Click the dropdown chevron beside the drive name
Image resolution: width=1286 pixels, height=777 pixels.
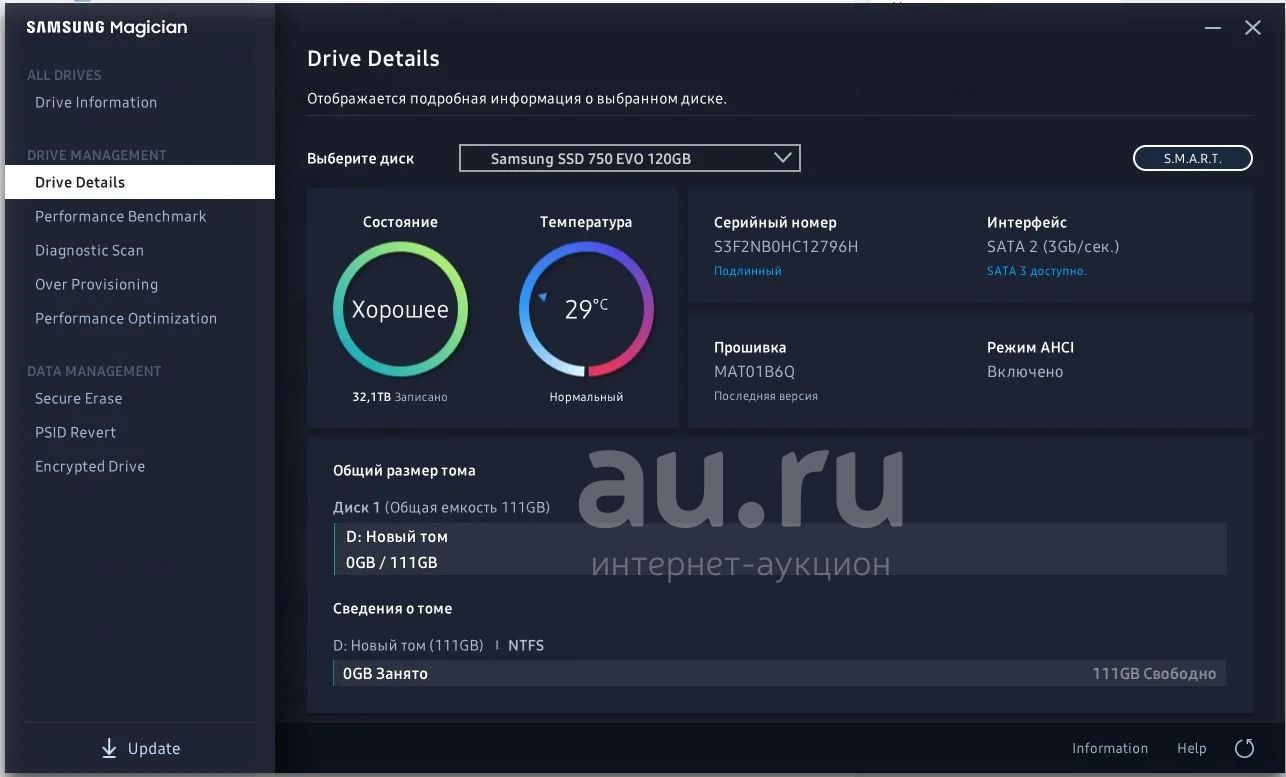coord(783,158)
